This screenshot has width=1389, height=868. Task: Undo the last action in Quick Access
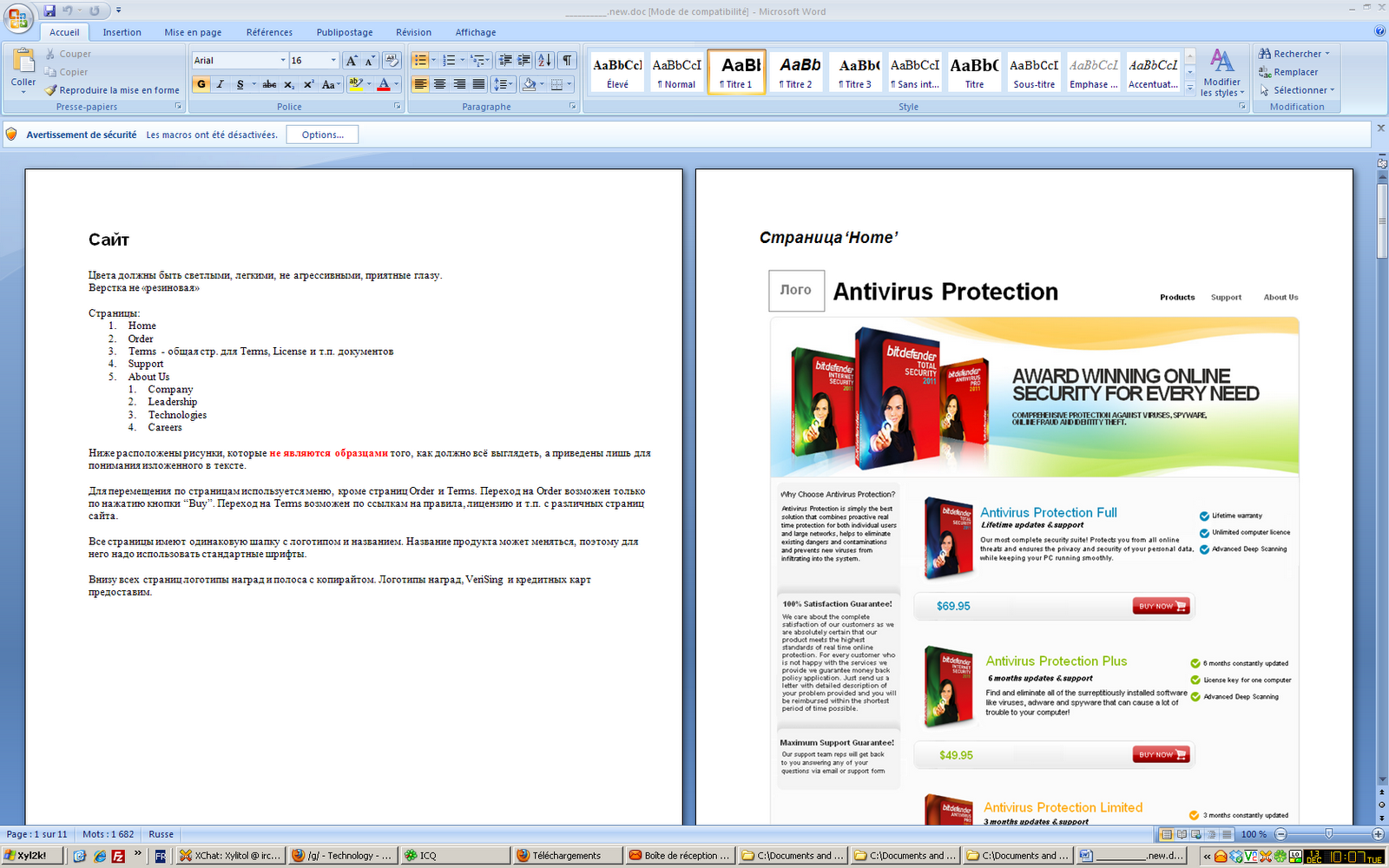(67, 10)
